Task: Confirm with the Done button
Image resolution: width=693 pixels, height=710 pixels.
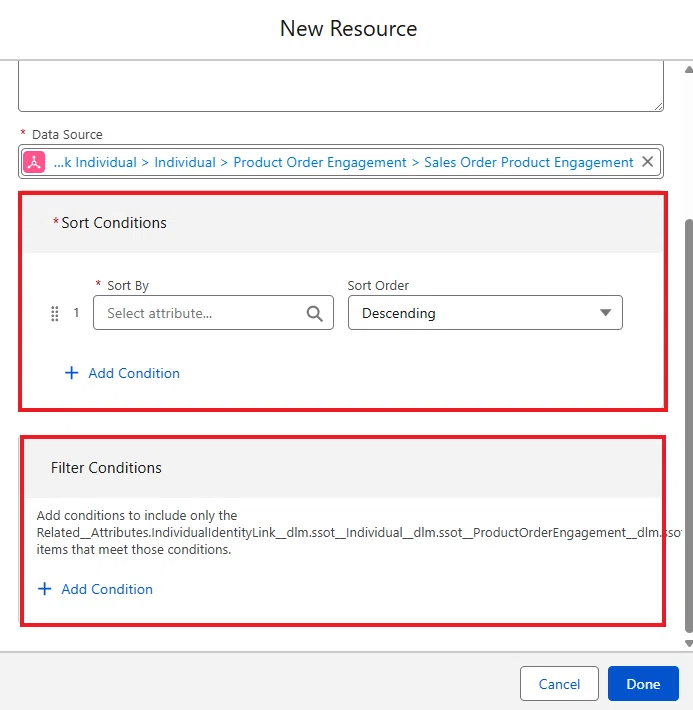Action: pos(643,684)
